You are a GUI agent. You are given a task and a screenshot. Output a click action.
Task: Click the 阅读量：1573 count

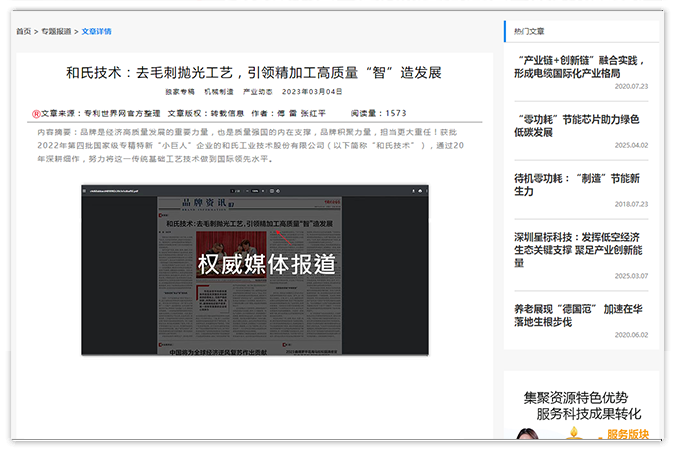(378, 113)
